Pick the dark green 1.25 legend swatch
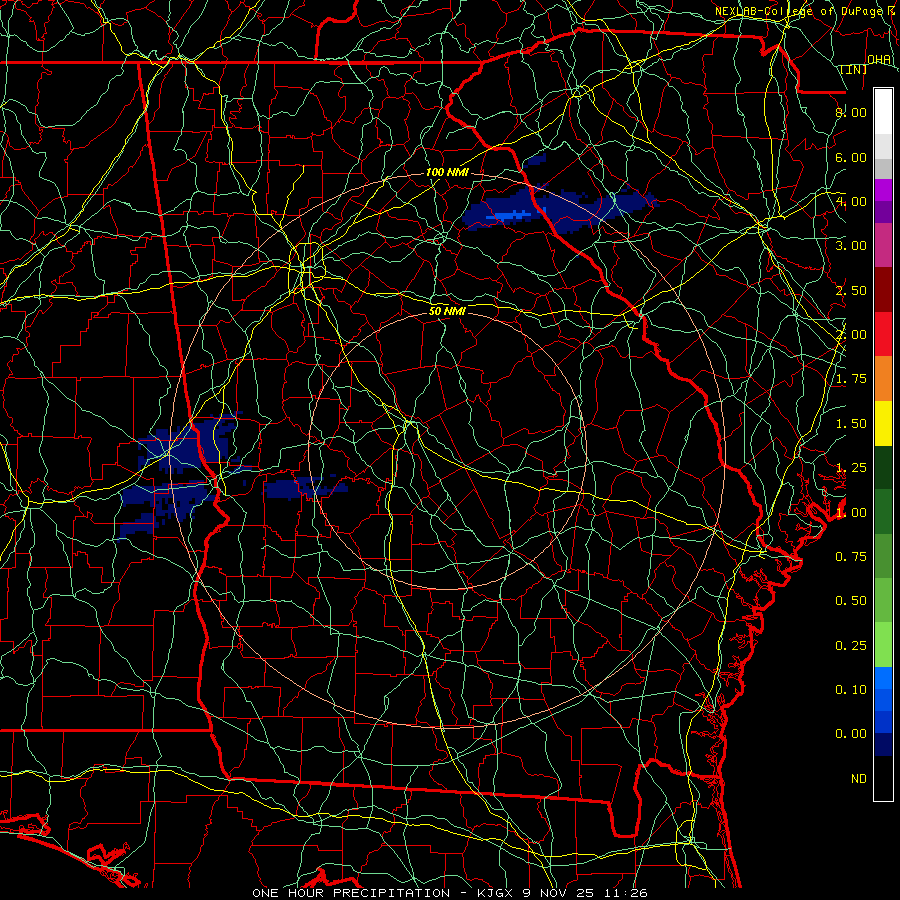The height and width of the screenshot is (900, 900). pos(883,468)
